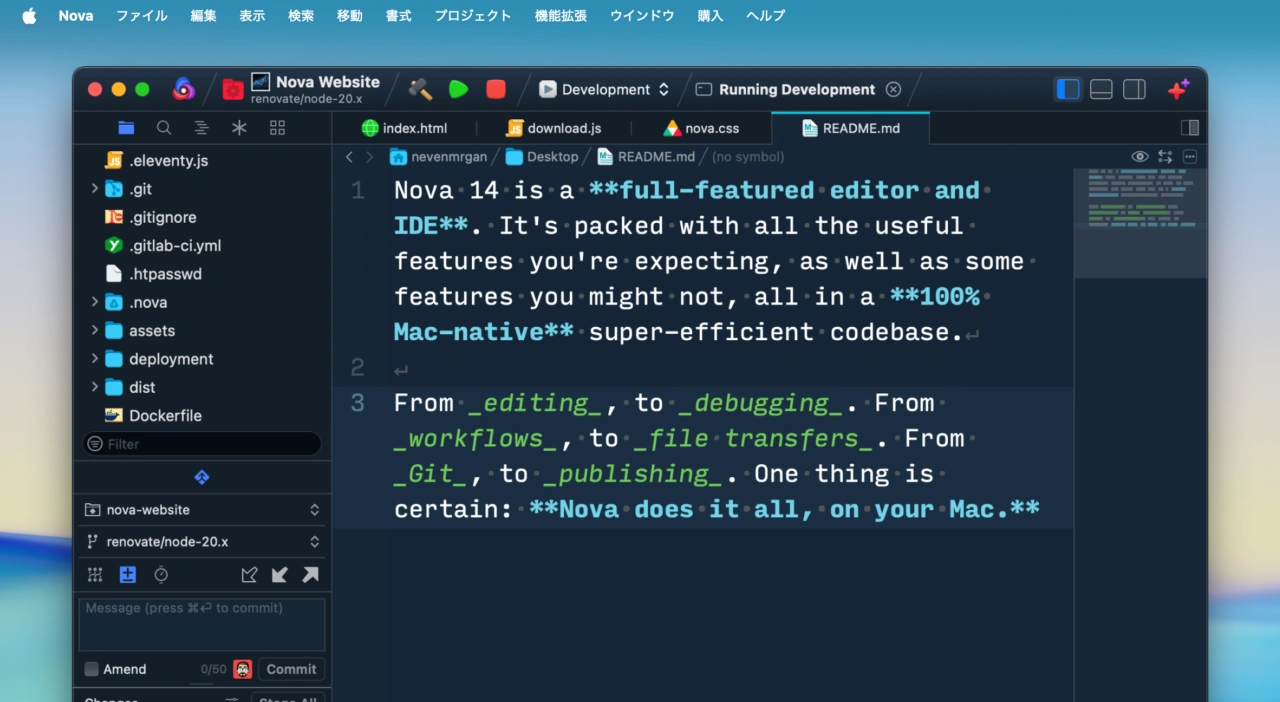Open the Development task selector
This screenshot has width=1280, height=702.
(x=604, y=89)
